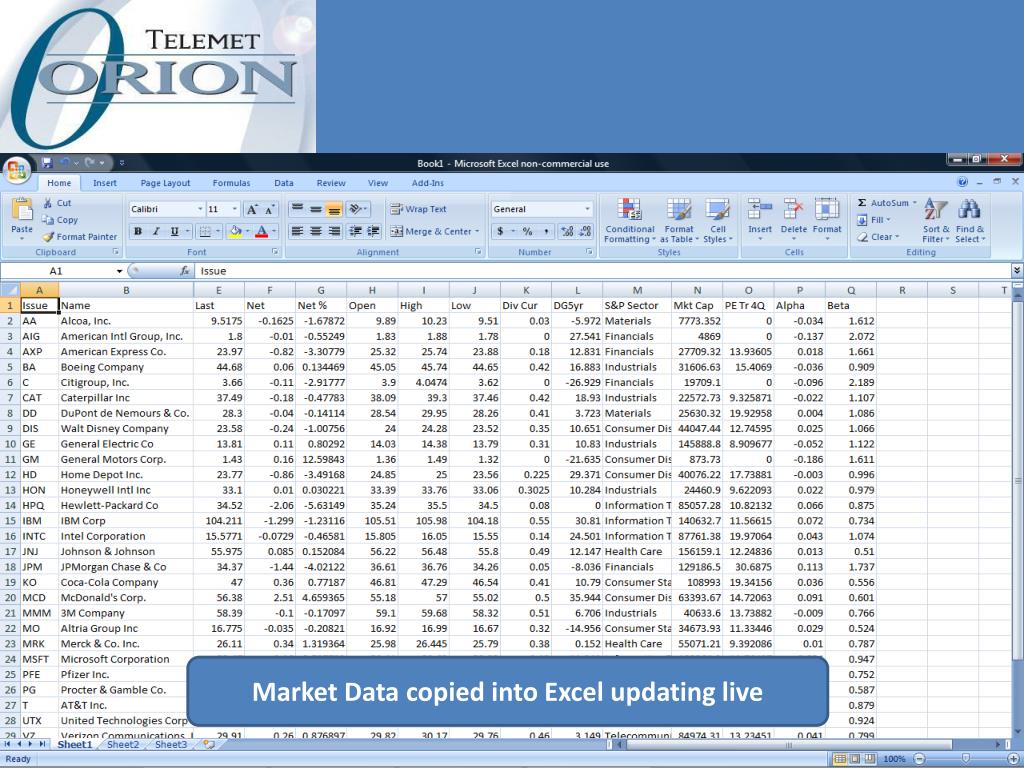Toggle Bottom Align in the Alignment group
Viewport: 1024px width, 768px height.
click(x=334, y=210)
